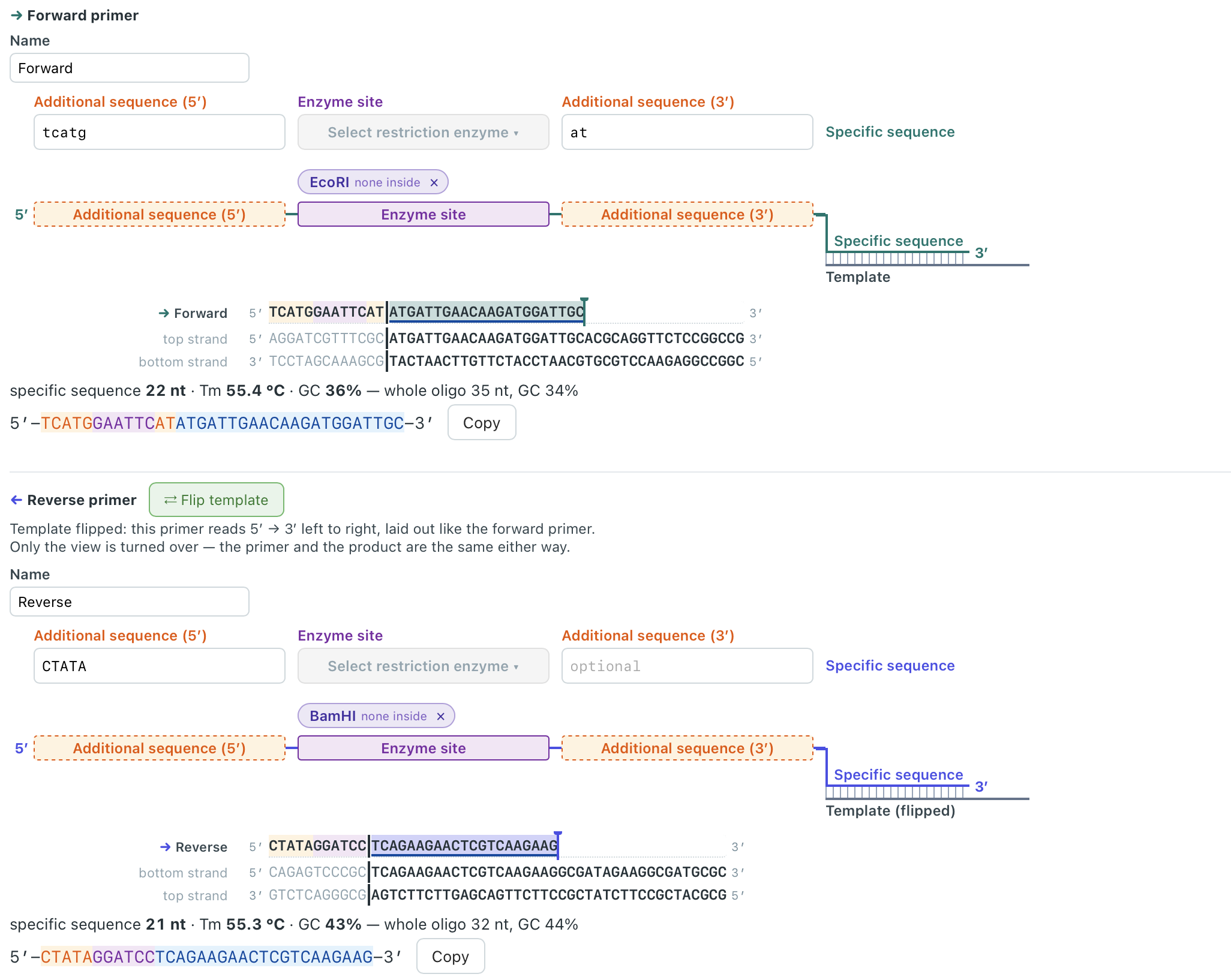Click the forward primer Enzyme site diagram box

coord(424,214)
